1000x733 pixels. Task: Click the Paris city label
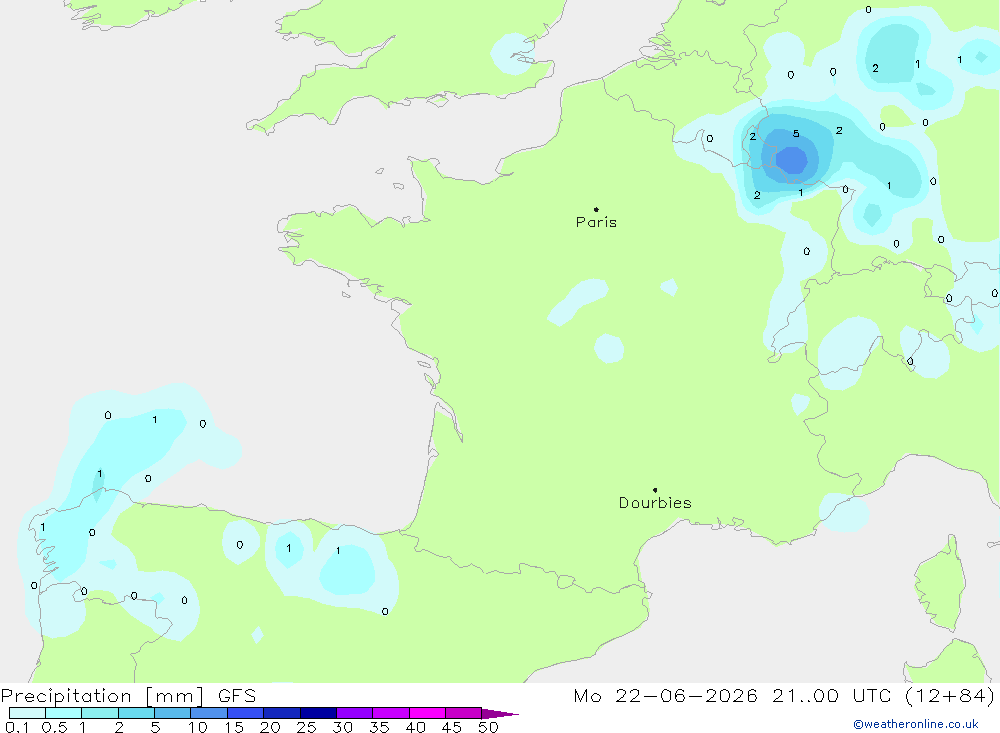596,222
